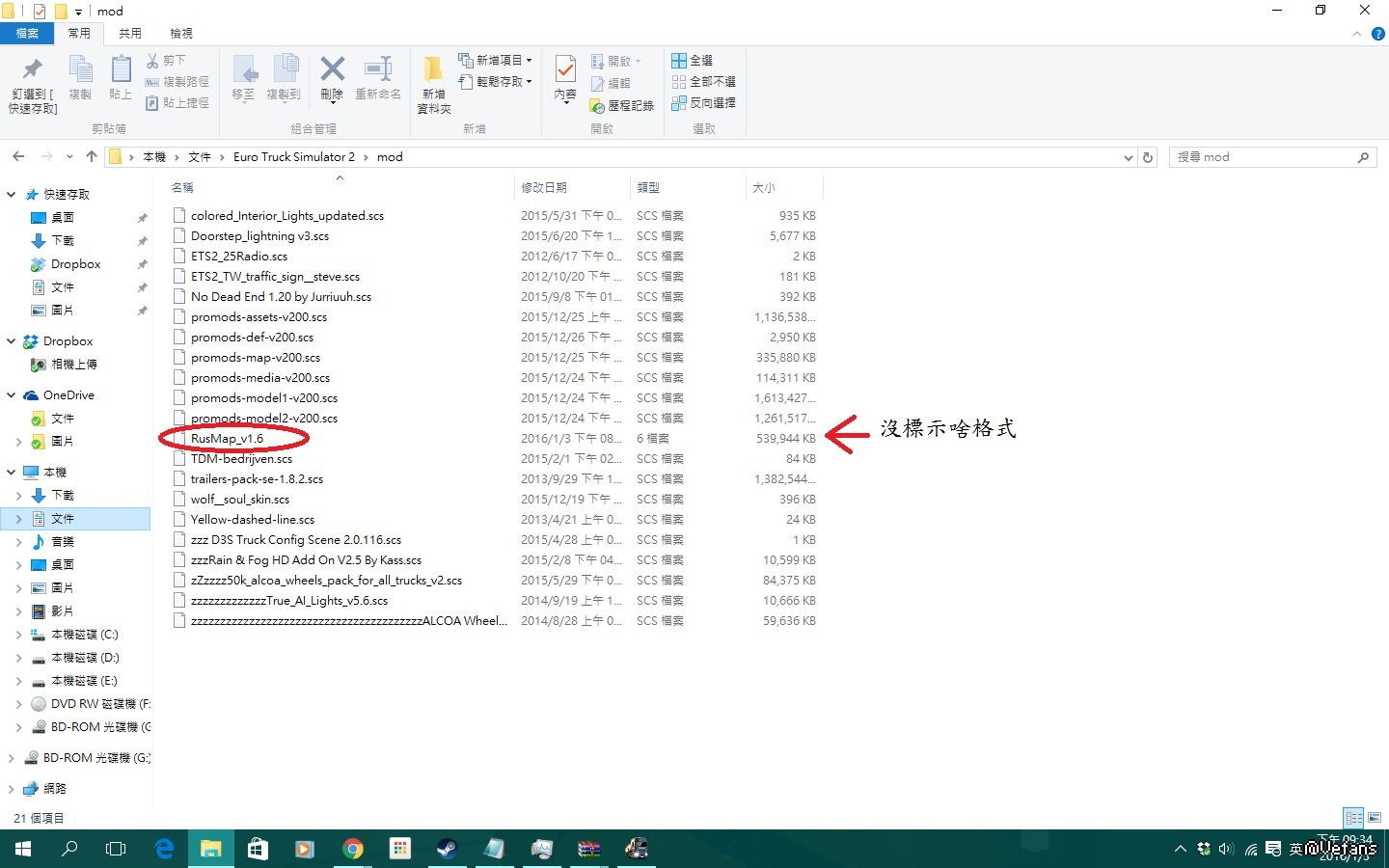This screenshot has width=1389, height=868.
Task: Expand the Network node in navigation pane
Action: (12, 789)
